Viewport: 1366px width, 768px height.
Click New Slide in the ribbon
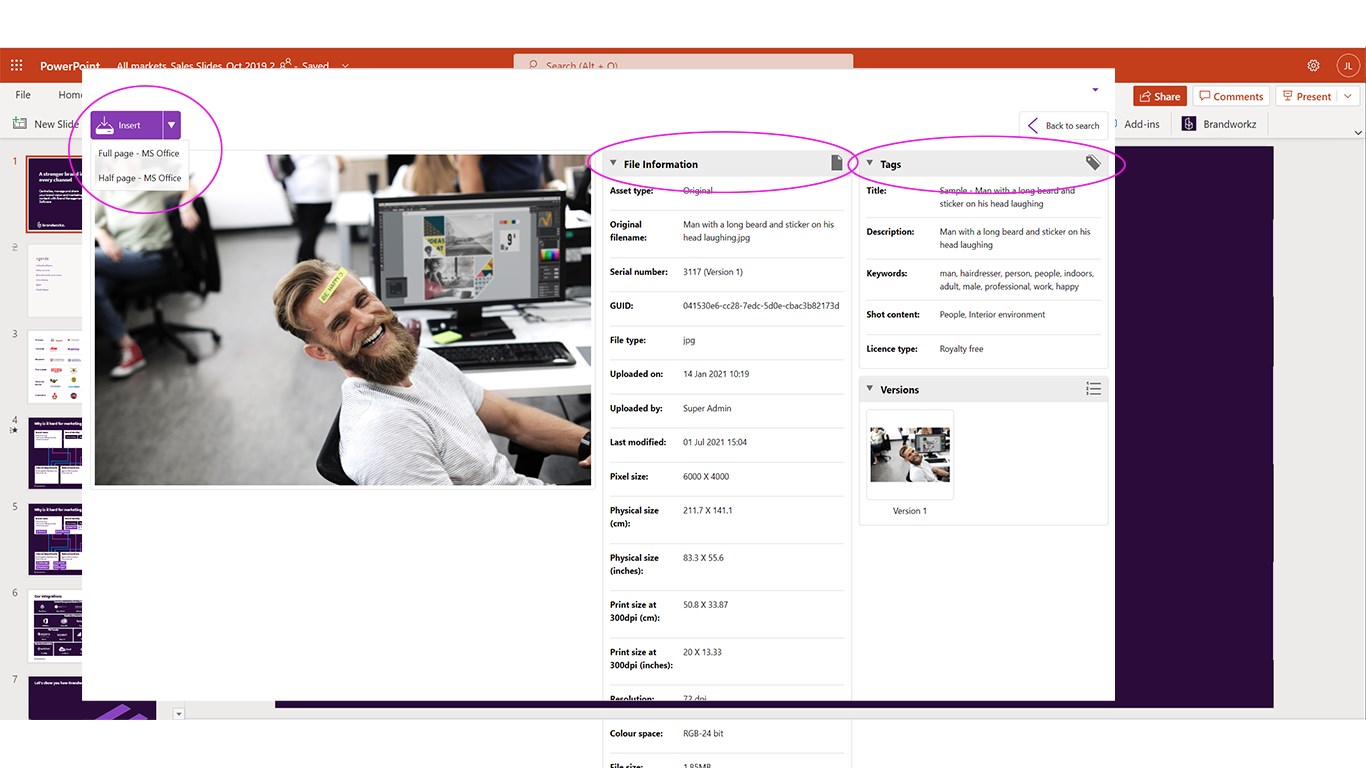[46, 124]
